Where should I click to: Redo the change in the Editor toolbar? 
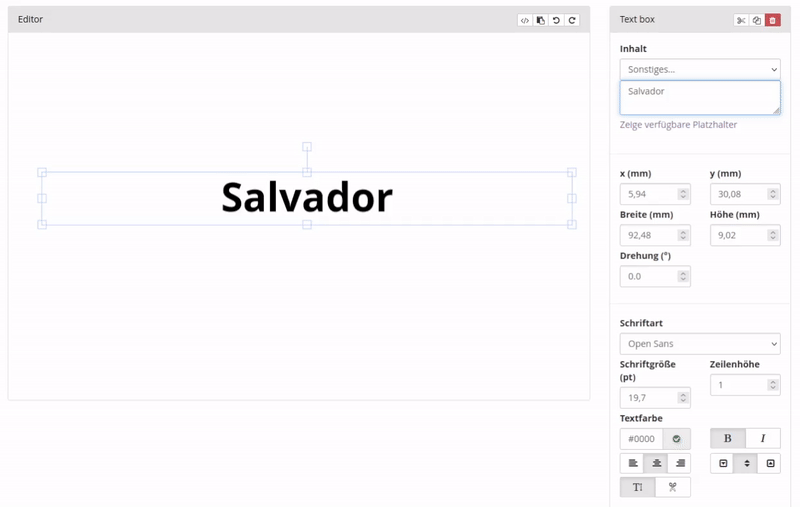point(572,20)
